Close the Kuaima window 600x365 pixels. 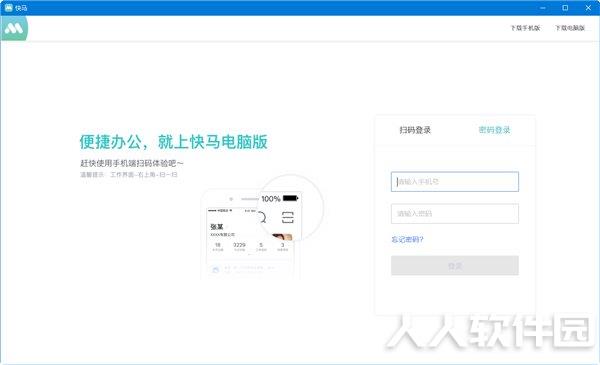click(x=588, y=8)
